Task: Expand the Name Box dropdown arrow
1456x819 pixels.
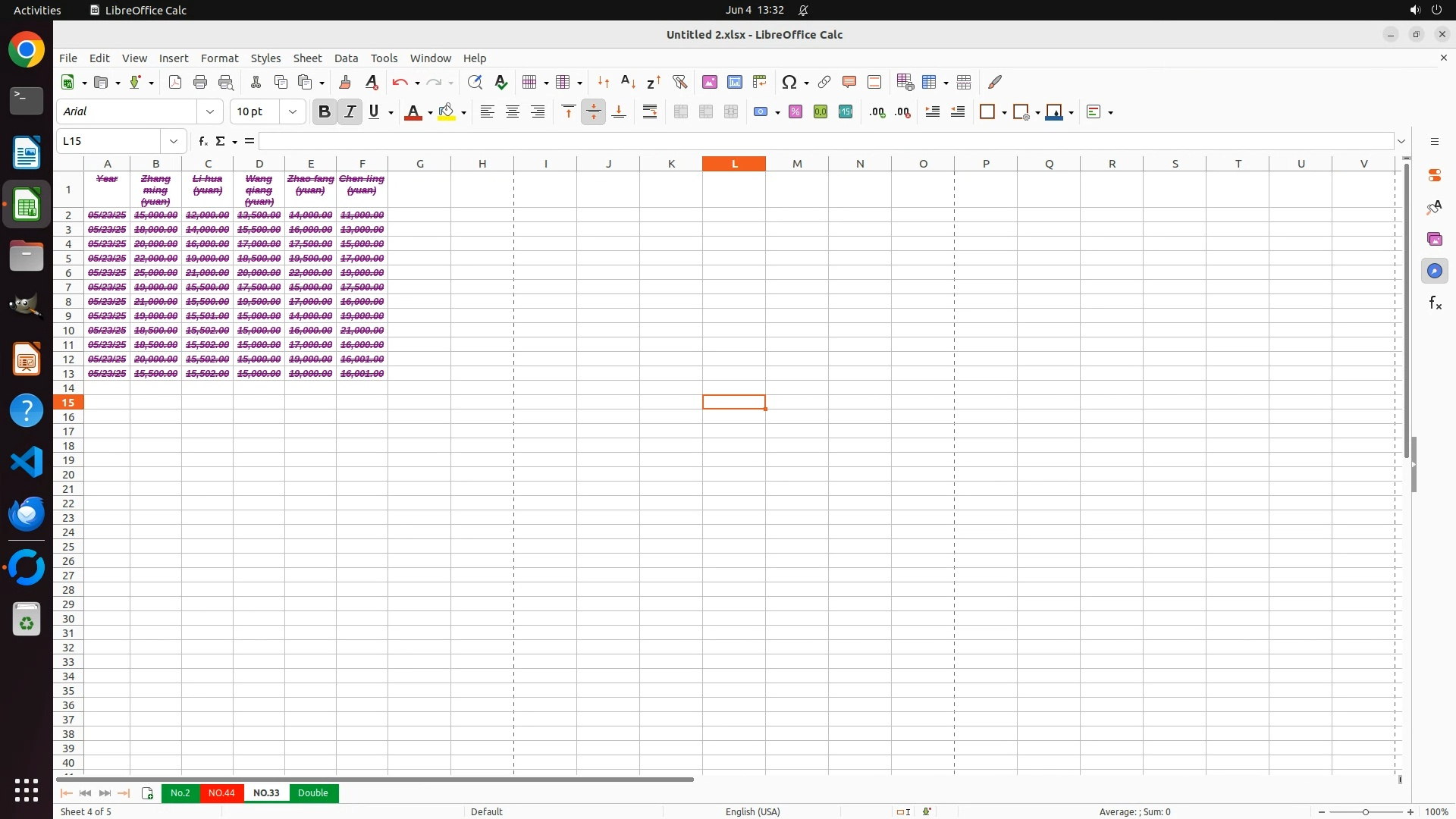Action: click(174, 141)
